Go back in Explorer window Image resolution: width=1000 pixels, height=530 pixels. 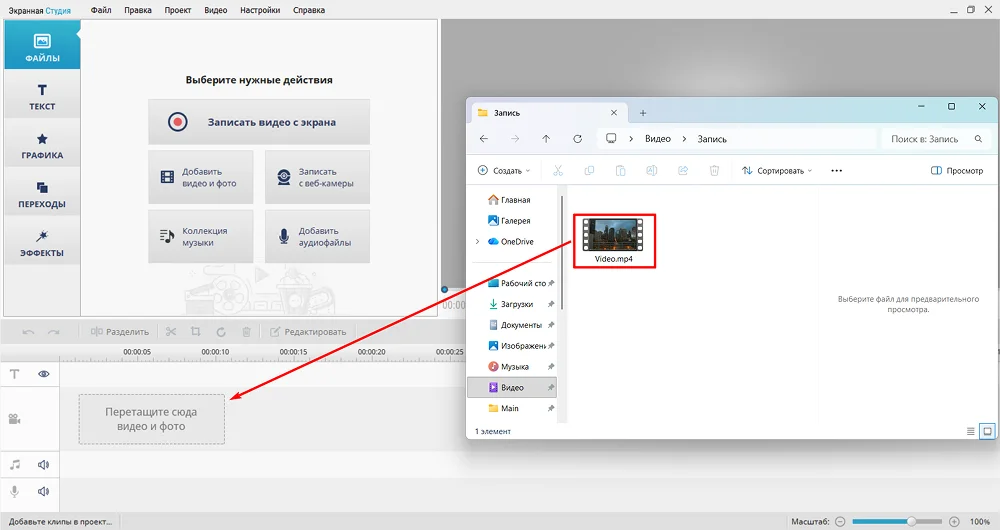click(483, 138)
